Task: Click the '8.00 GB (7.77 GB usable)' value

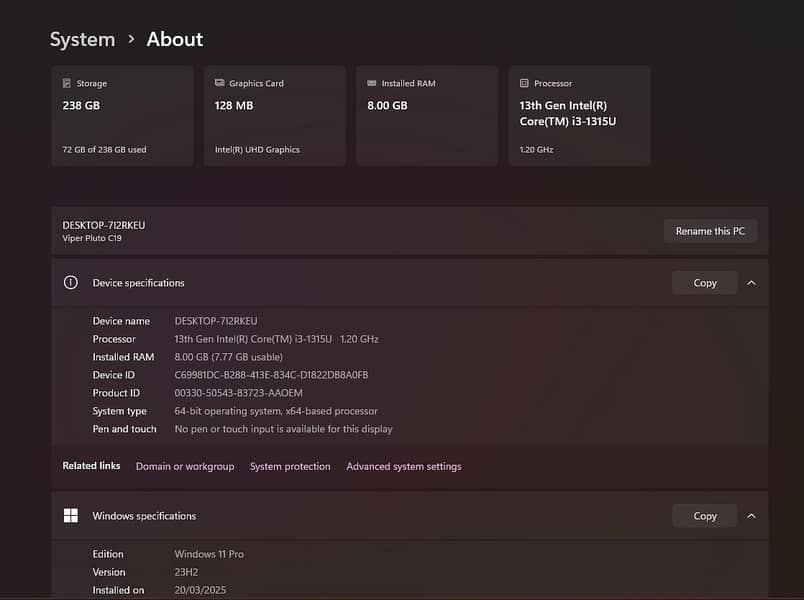Action: pyautogui.click(x=229, y=357)
